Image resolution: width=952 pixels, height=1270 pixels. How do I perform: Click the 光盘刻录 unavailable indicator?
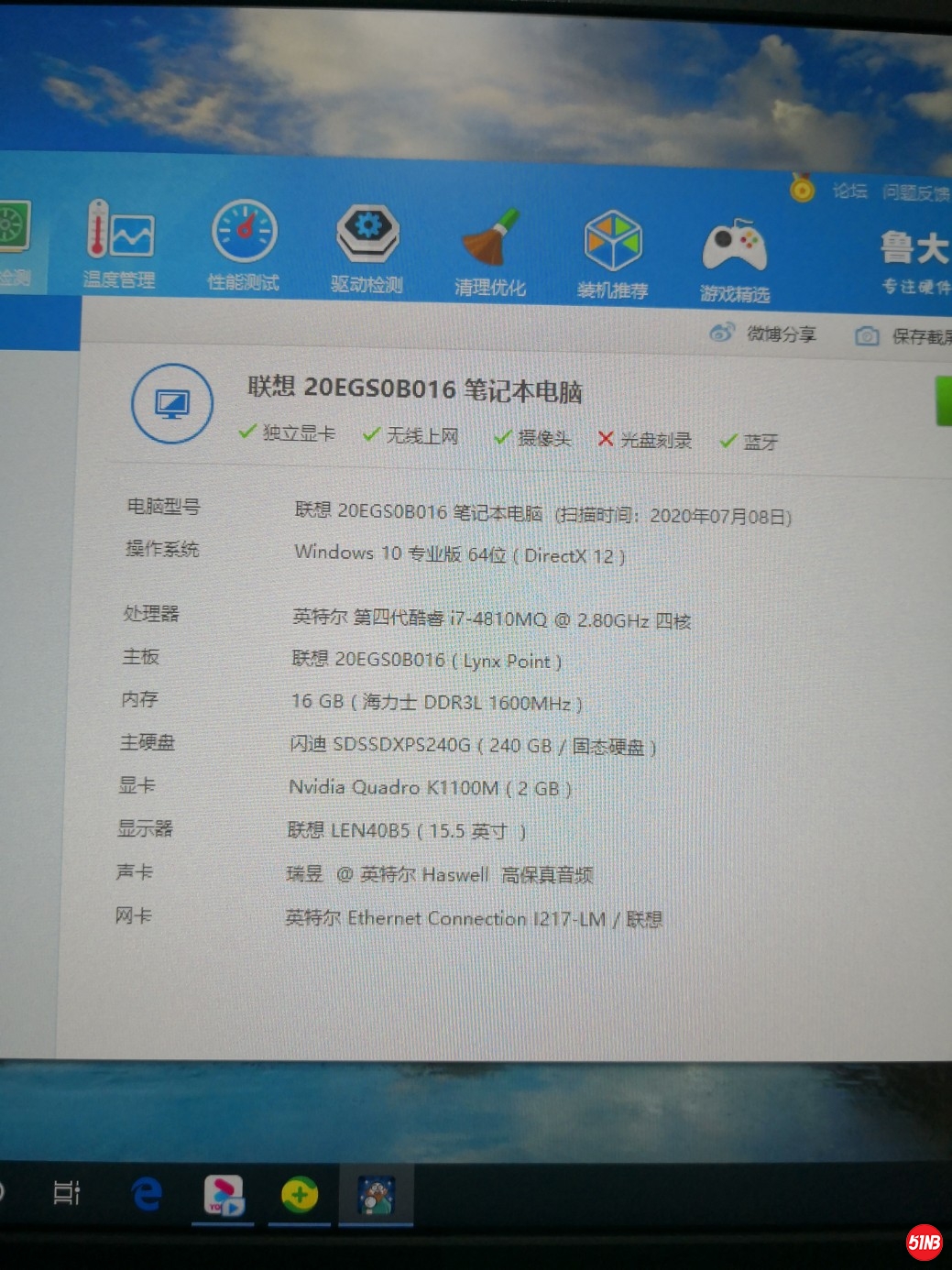645,440
